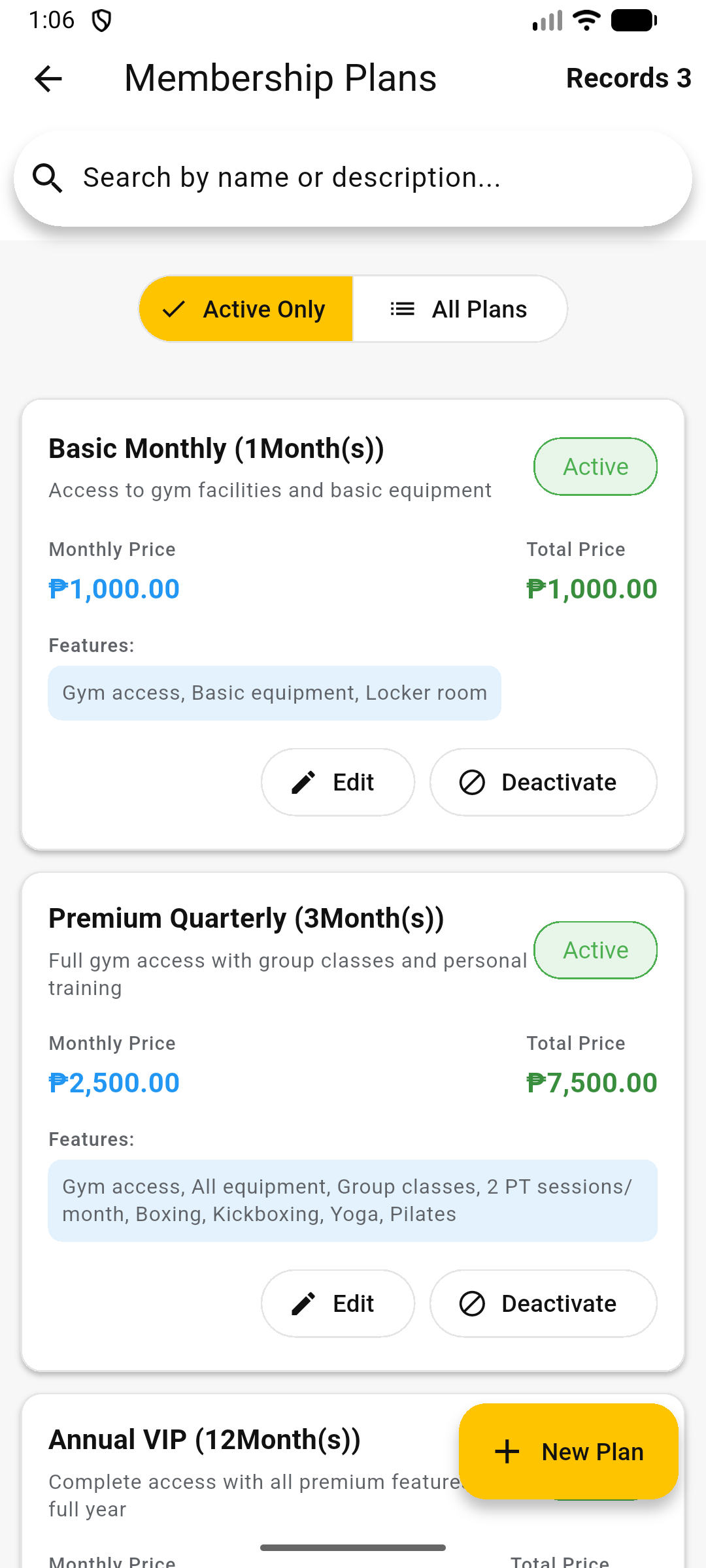Tap the list icon beside All Plans

click(x=403, y=309)
